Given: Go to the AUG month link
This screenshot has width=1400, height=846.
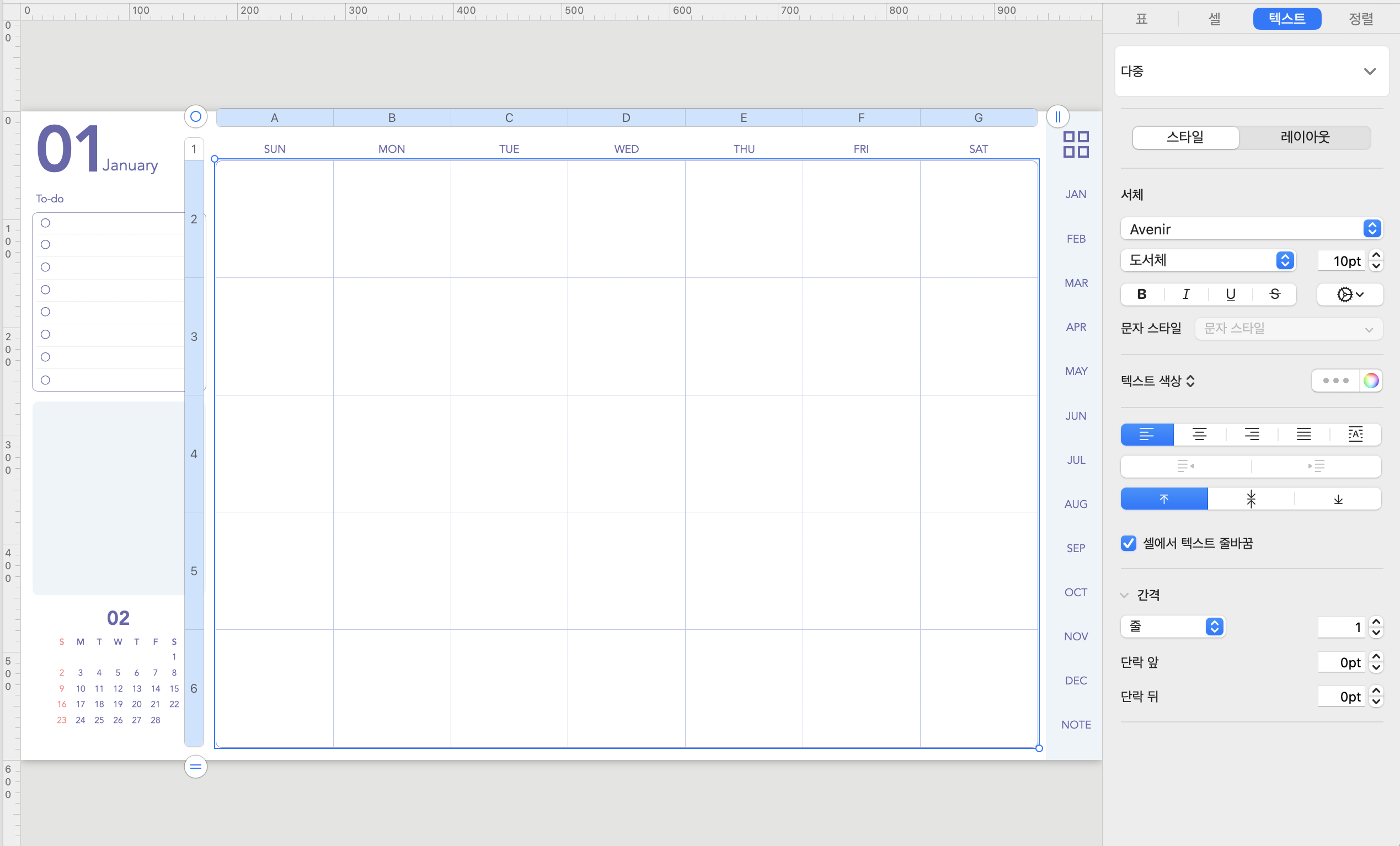Looking at the screenshot, I should pos(1076,504).
